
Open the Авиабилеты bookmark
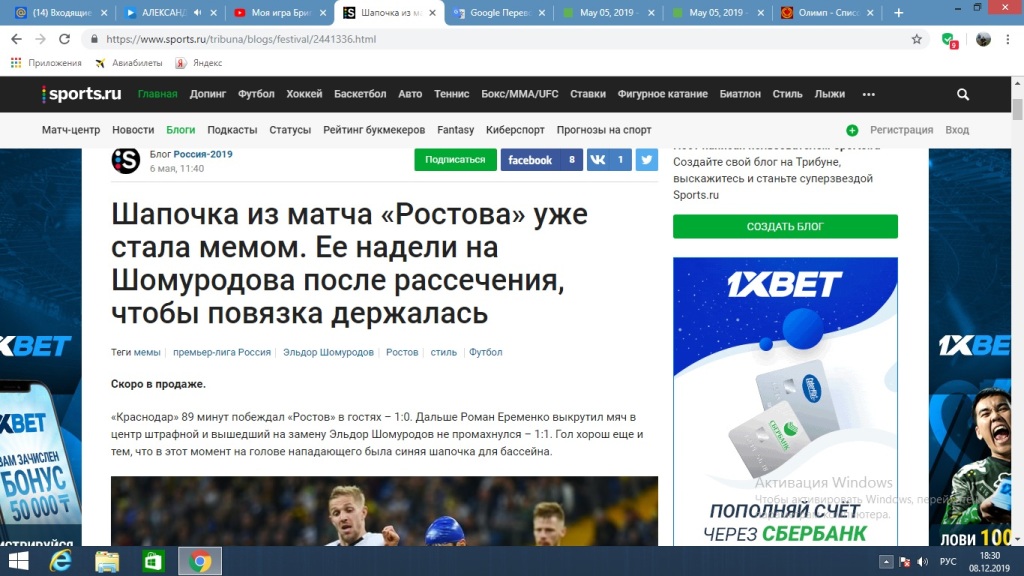[x=129, y=63]
